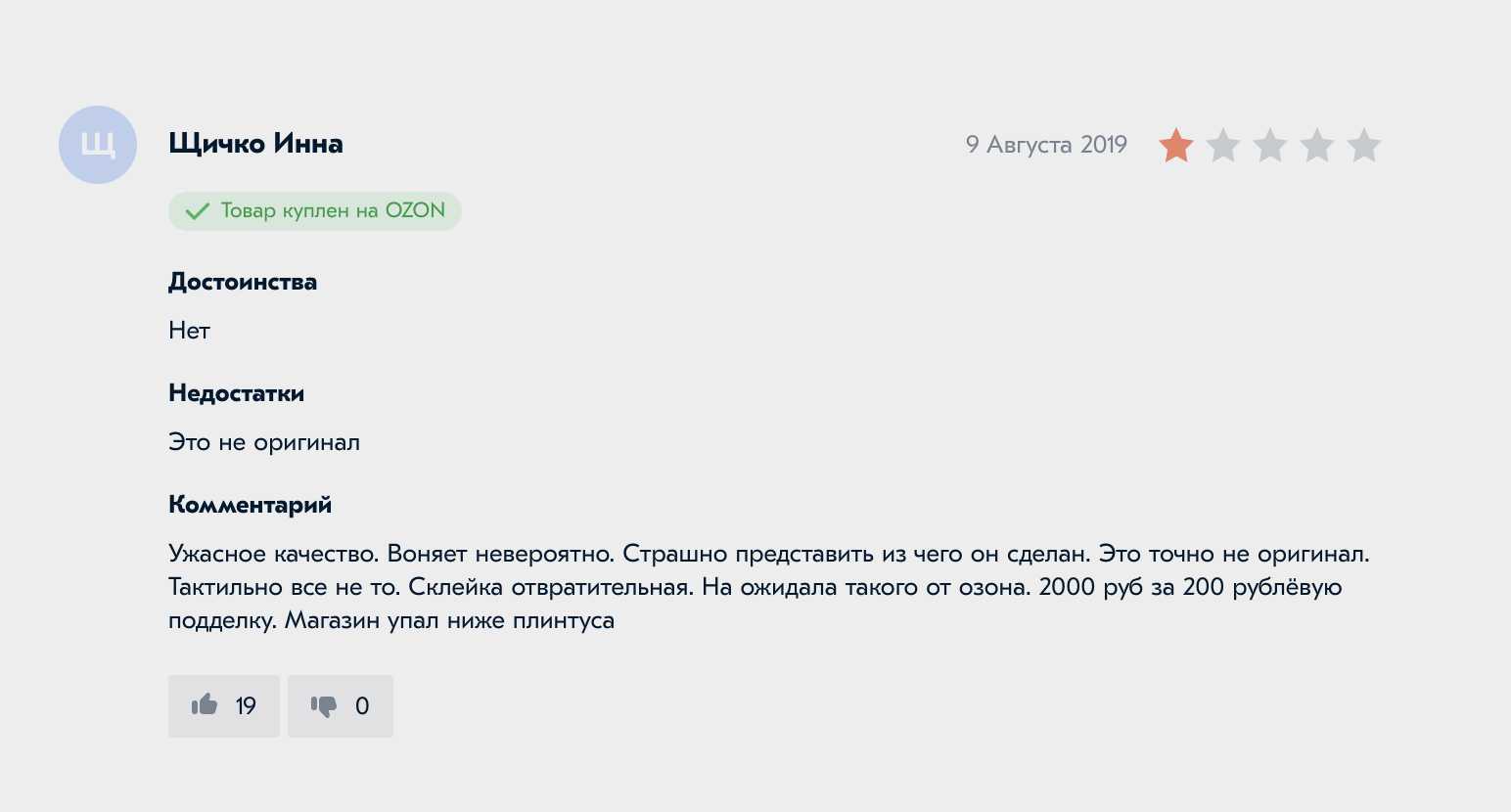Screen dimensions: 1511x812
Task: Click the like count of 19
Action: click(246, 706)
